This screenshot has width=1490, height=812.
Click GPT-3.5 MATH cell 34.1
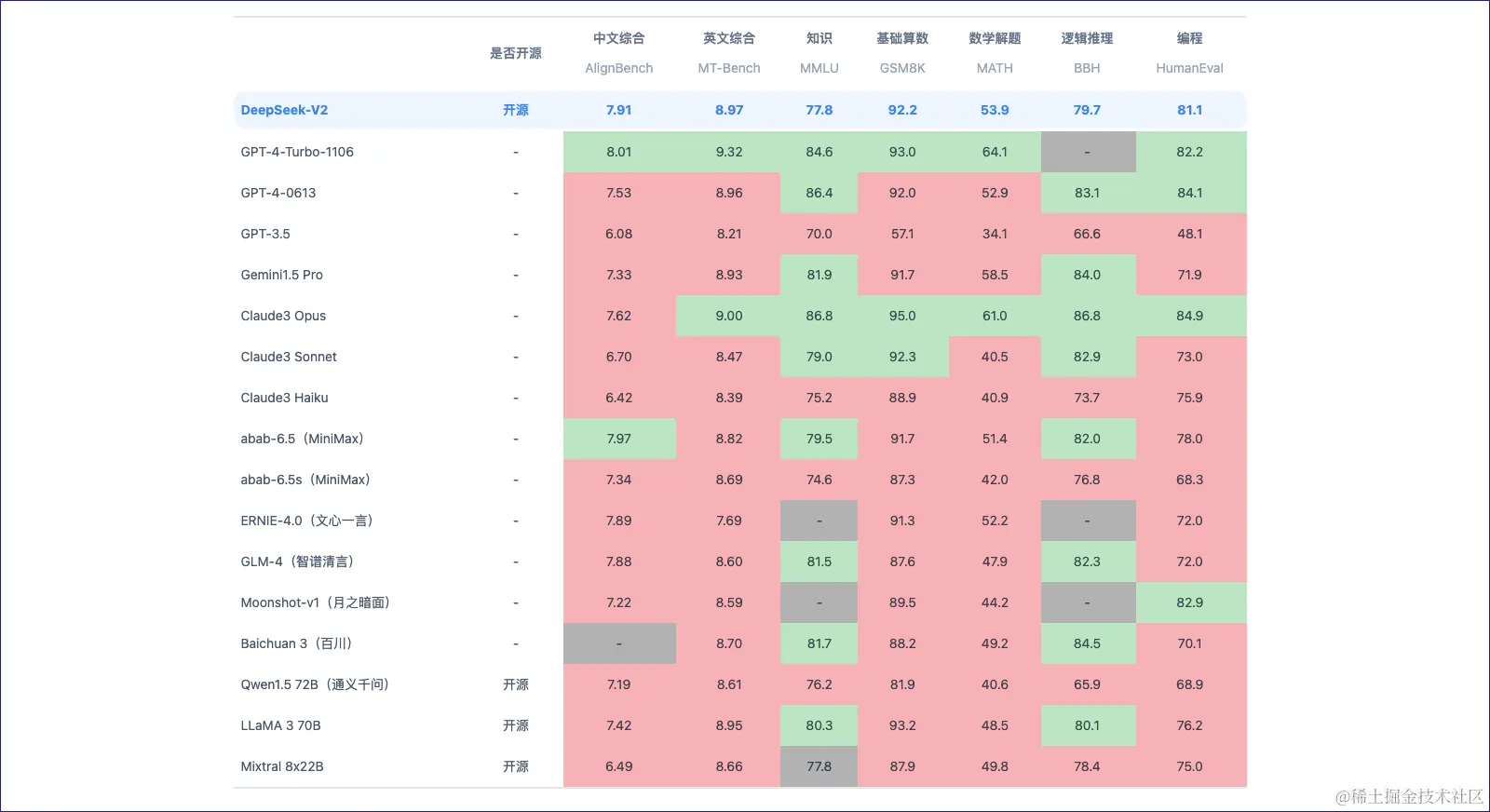995,234
